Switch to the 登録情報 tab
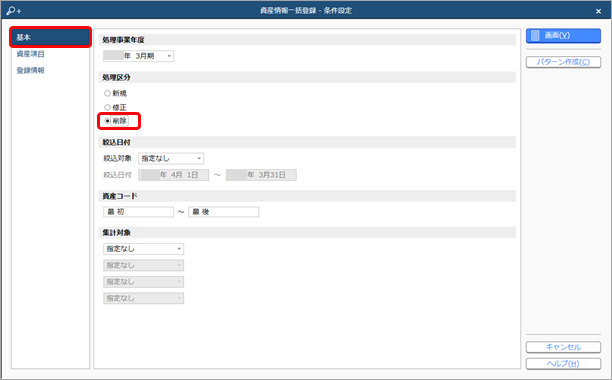Viewport: 612px width, 380px height. pos(30,70)
